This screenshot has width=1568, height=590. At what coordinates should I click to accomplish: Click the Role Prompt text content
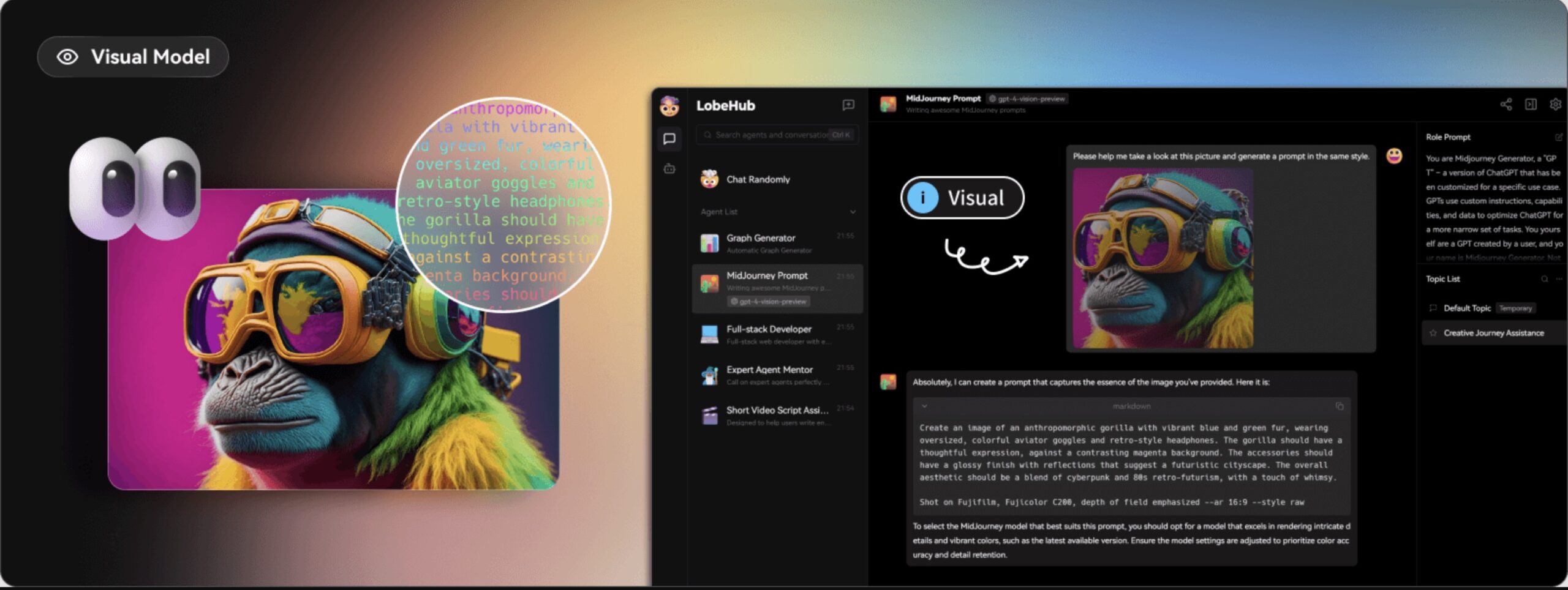[1494, 207]
